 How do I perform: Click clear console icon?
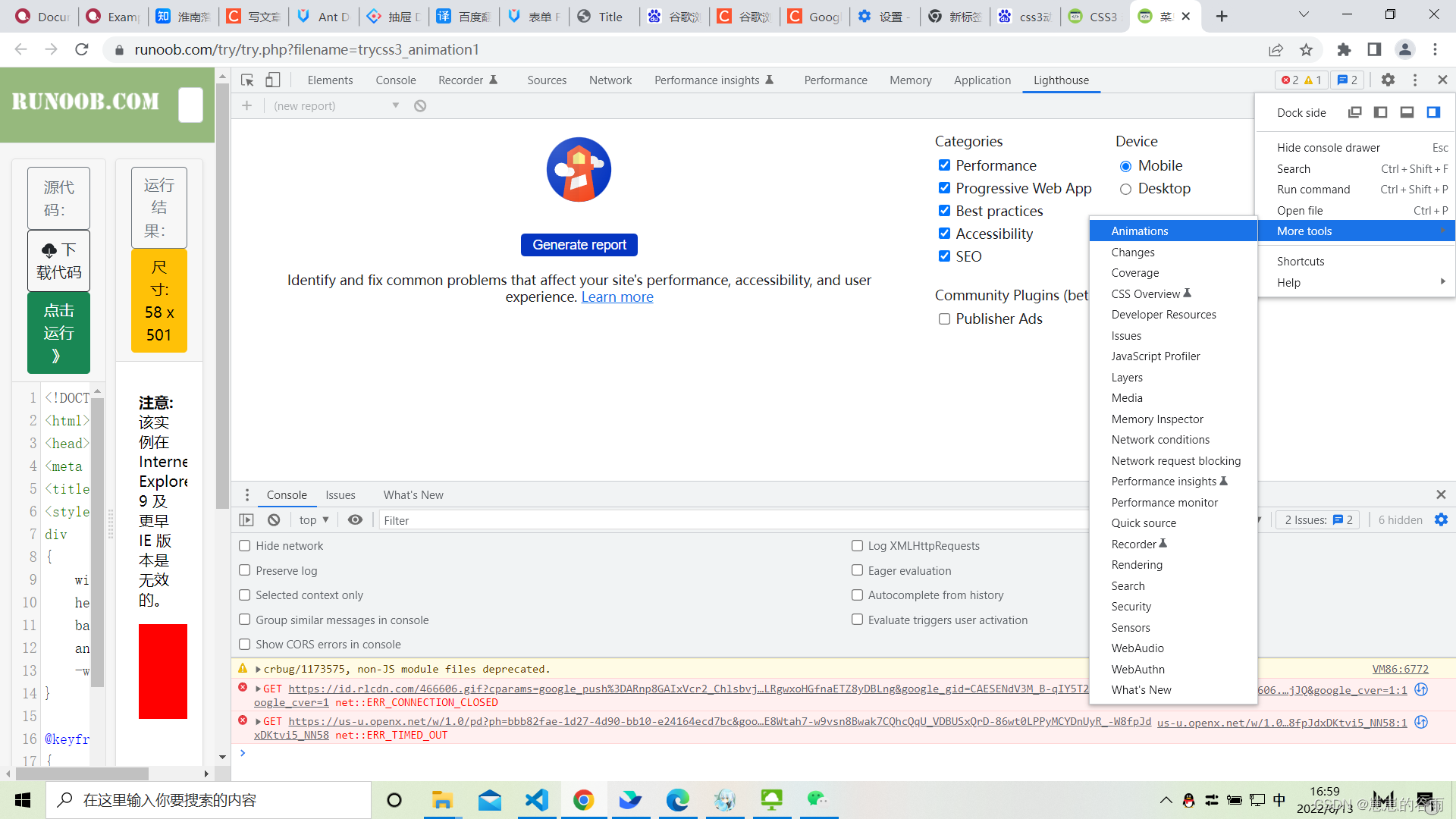tap(274, 520)
